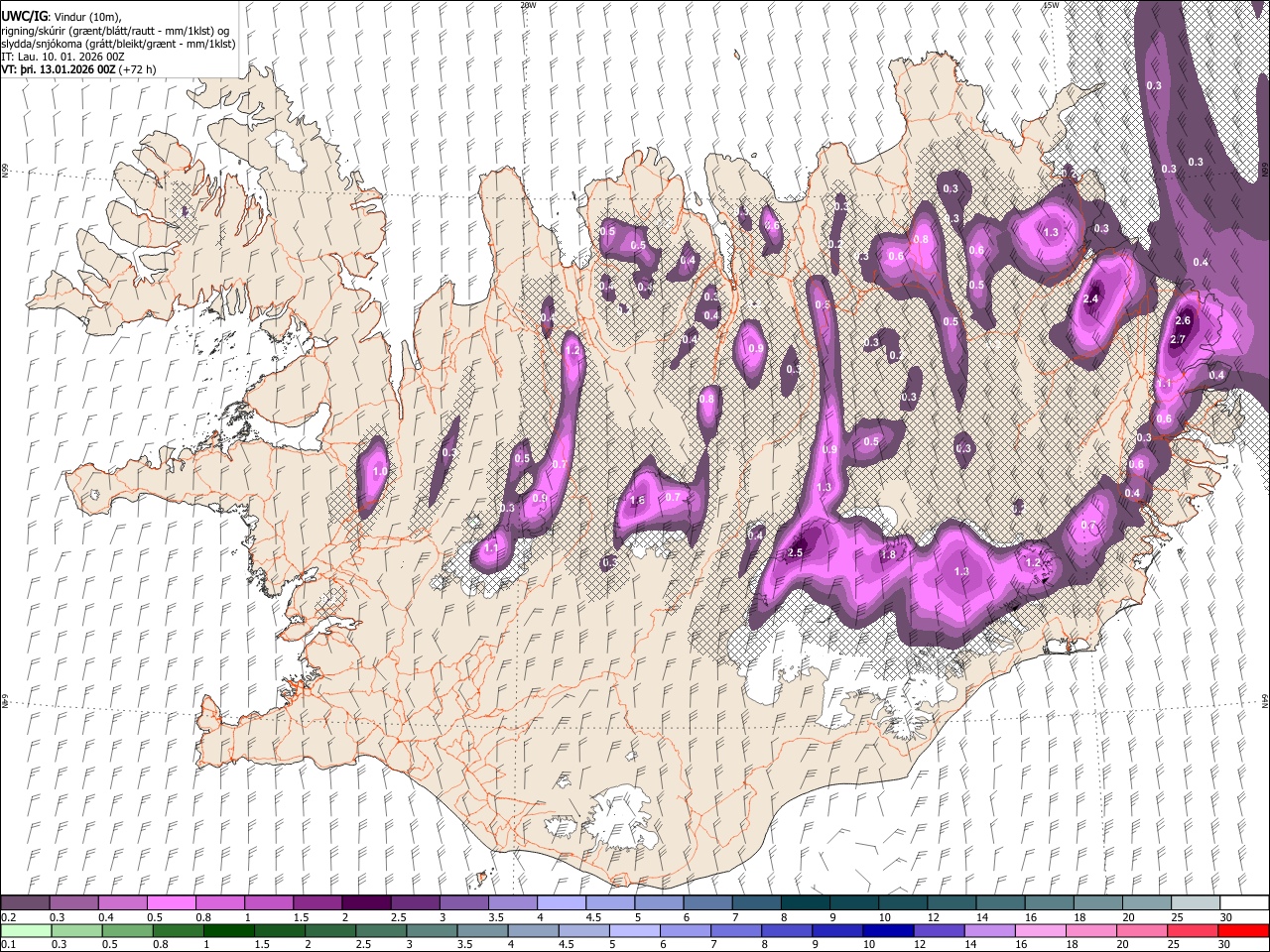Click the 1.6 snowfall value on the map
The image size is (1270, 952).
click(638, 501)
